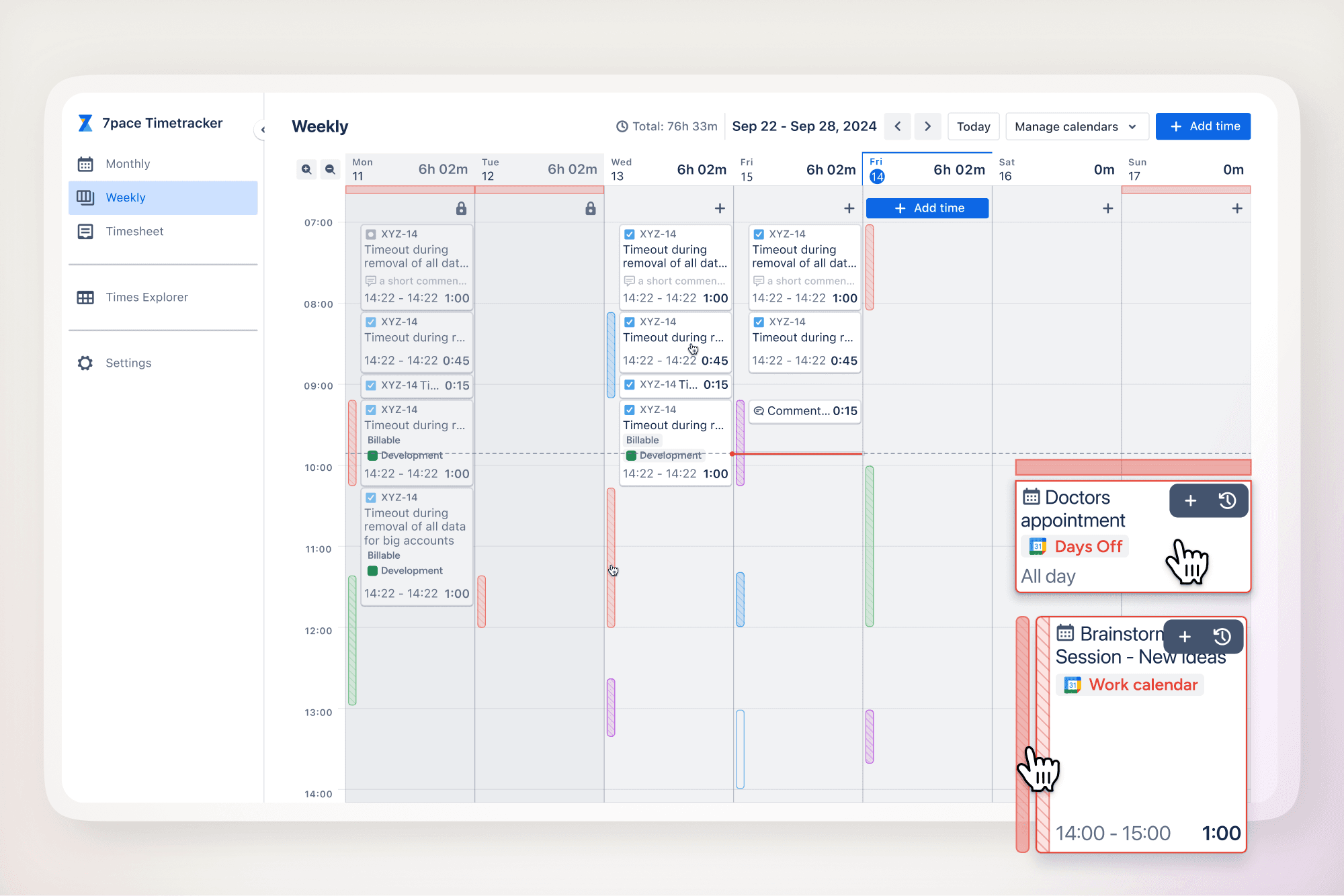Switch to the Monthly view
The width and height of the screenshot is (1344, 896).
[x=128, y=164]
